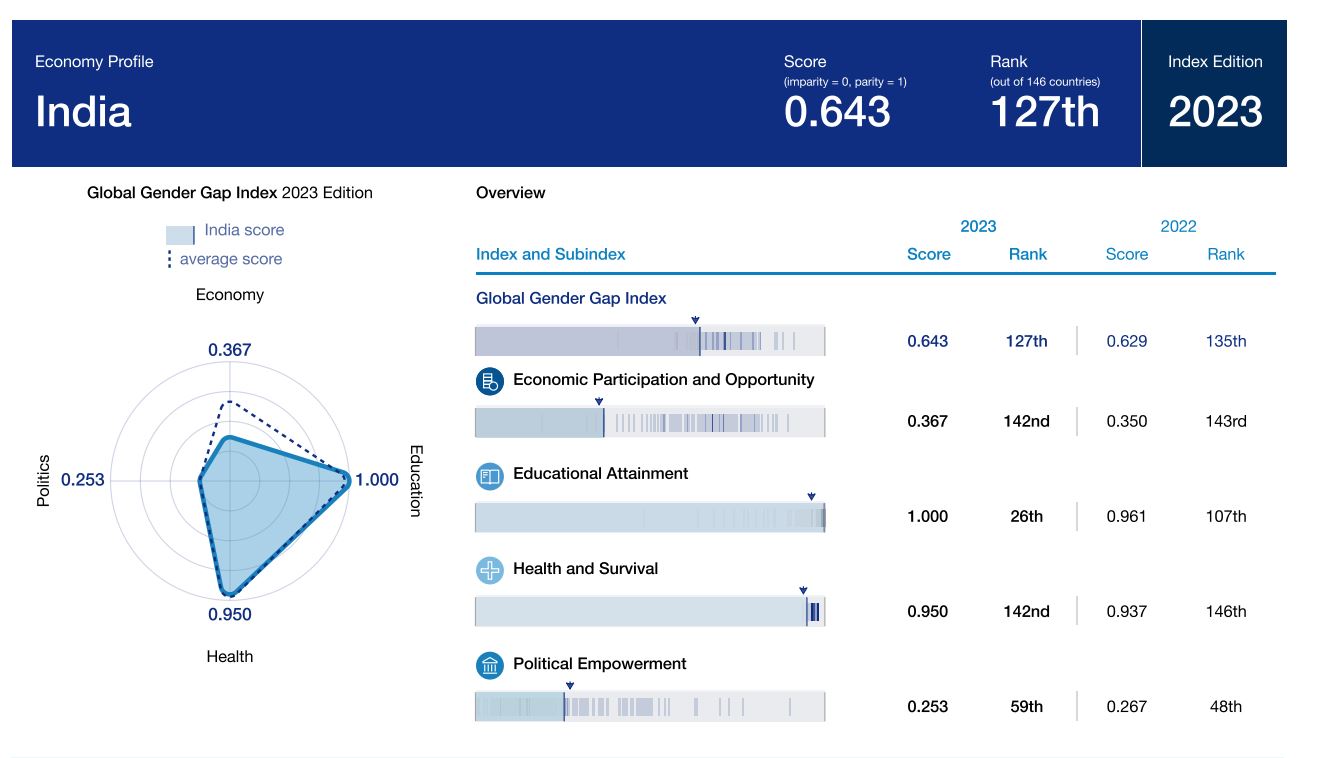Click the 'Political Empowerment' label

tap(600, 664)
